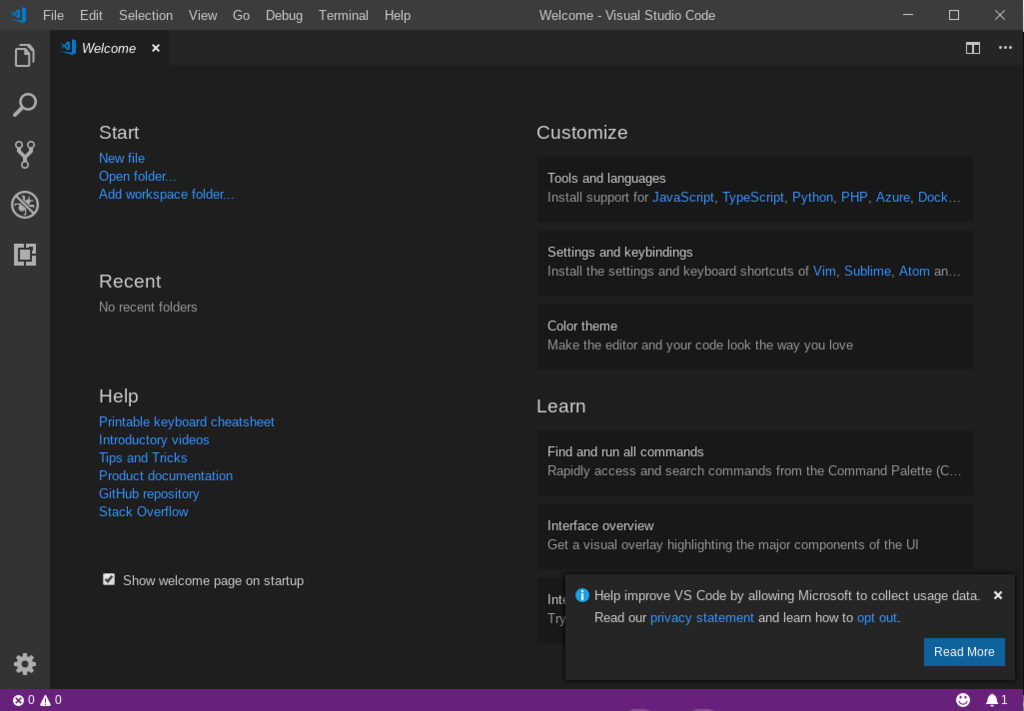Open the Interface overview card
The image size is (1024, 711).
click(755, 536)
